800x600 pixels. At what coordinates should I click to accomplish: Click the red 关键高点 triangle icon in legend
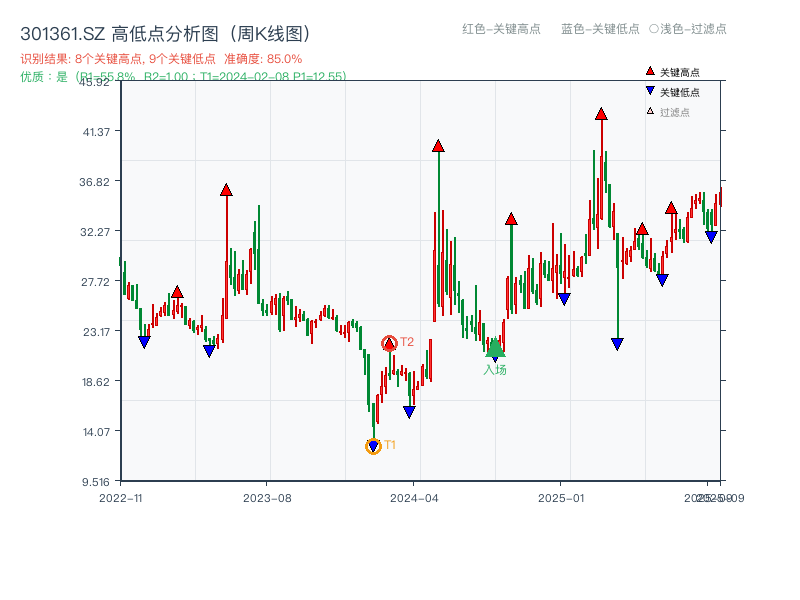pyautogui.click(x=648, y=70)
